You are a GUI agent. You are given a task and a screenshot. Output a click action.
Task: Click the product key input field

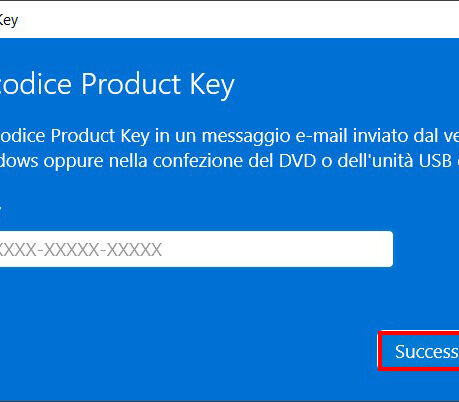click(196, 249)
